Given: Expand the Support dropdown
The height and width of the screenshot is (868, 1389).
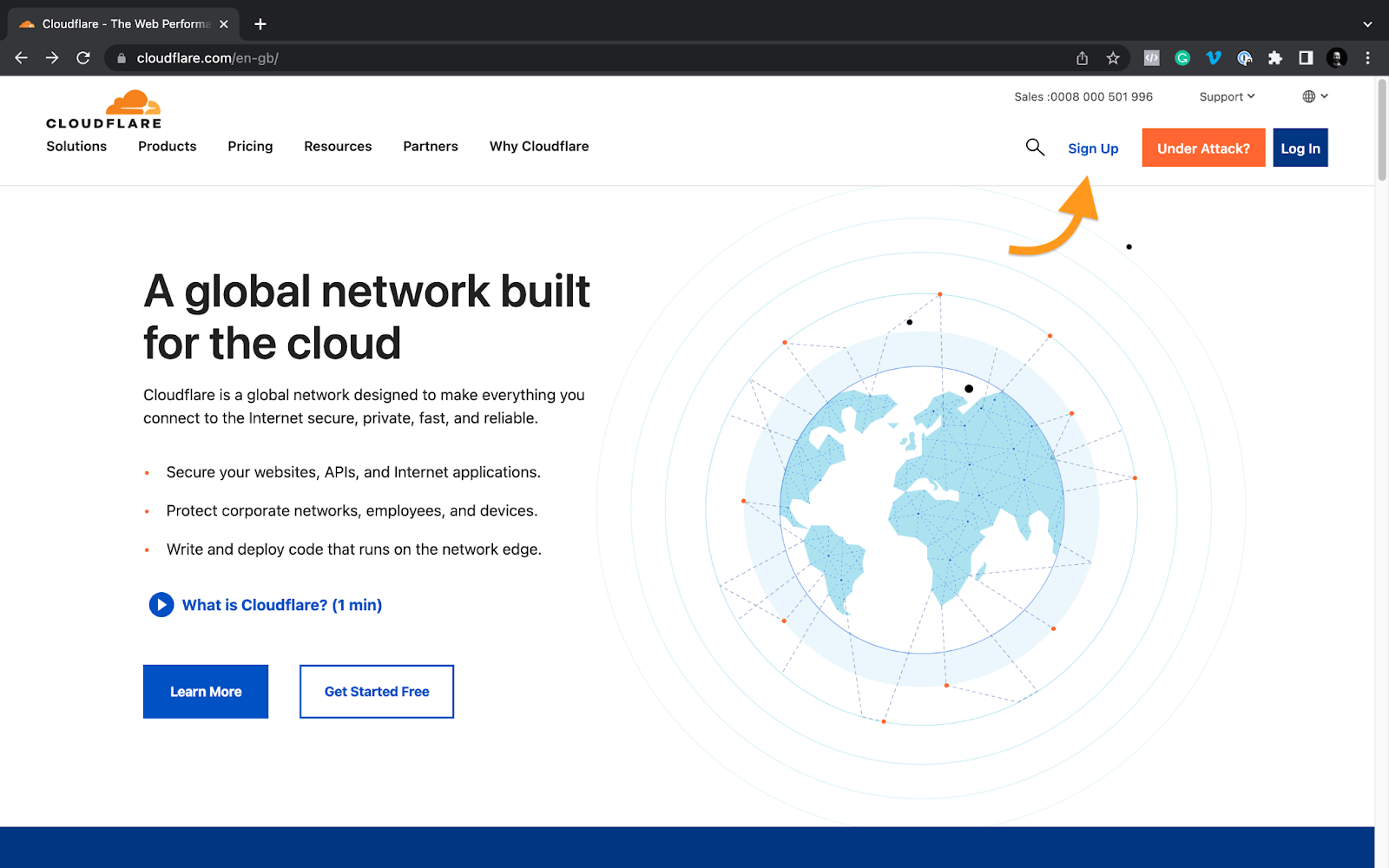Looking at the screenshot, I should tap(1227, 96).
